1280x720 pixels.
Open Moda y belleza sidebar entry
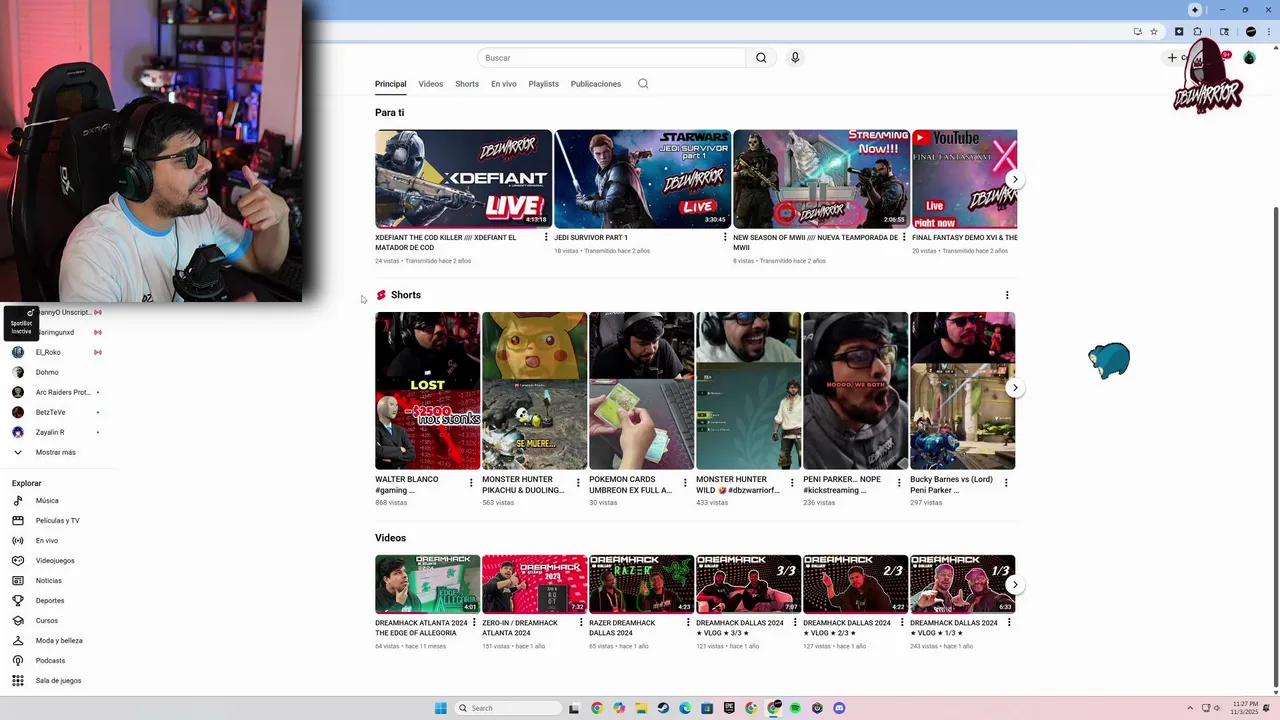59,640
